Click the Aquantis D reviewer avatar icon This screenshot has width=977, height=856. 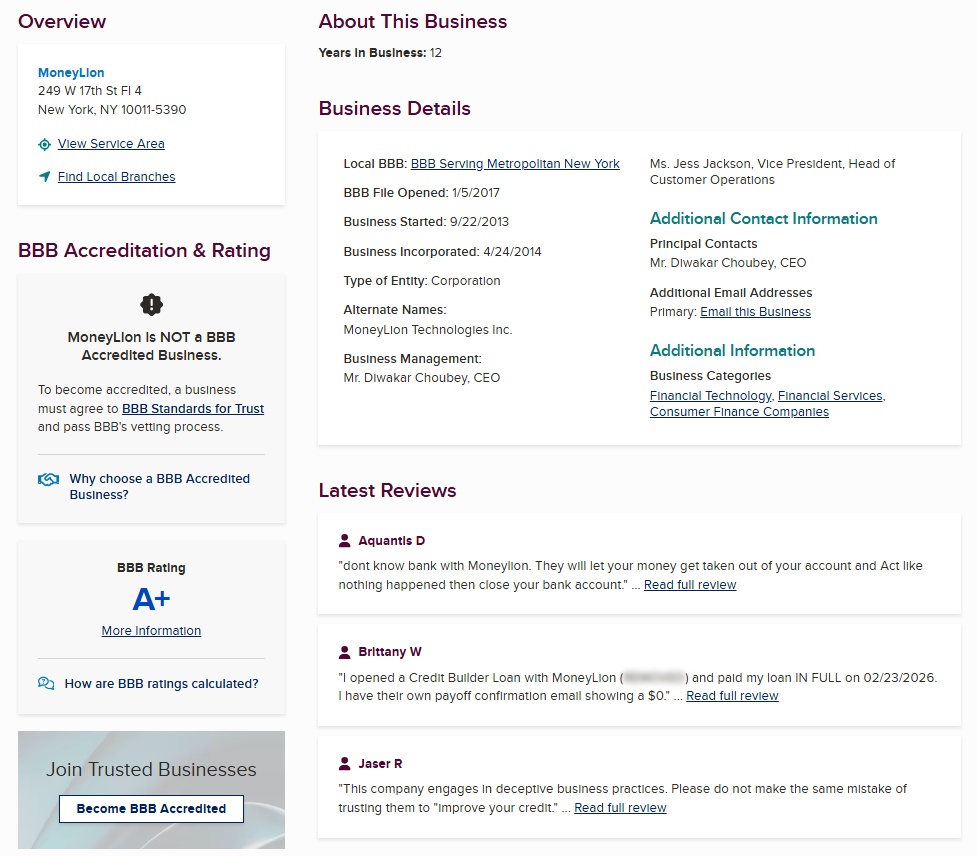[345, 541]
